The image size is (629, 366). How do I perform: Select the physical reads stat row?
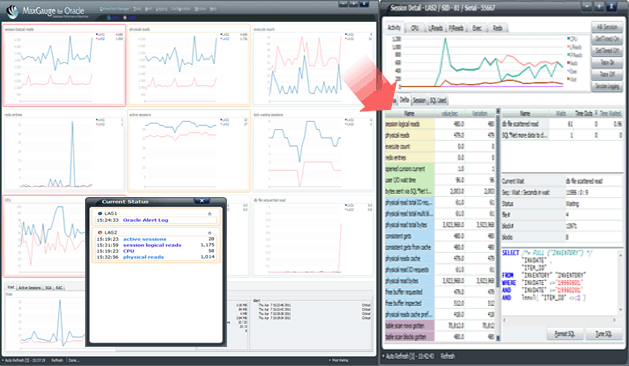click(440, 135)
